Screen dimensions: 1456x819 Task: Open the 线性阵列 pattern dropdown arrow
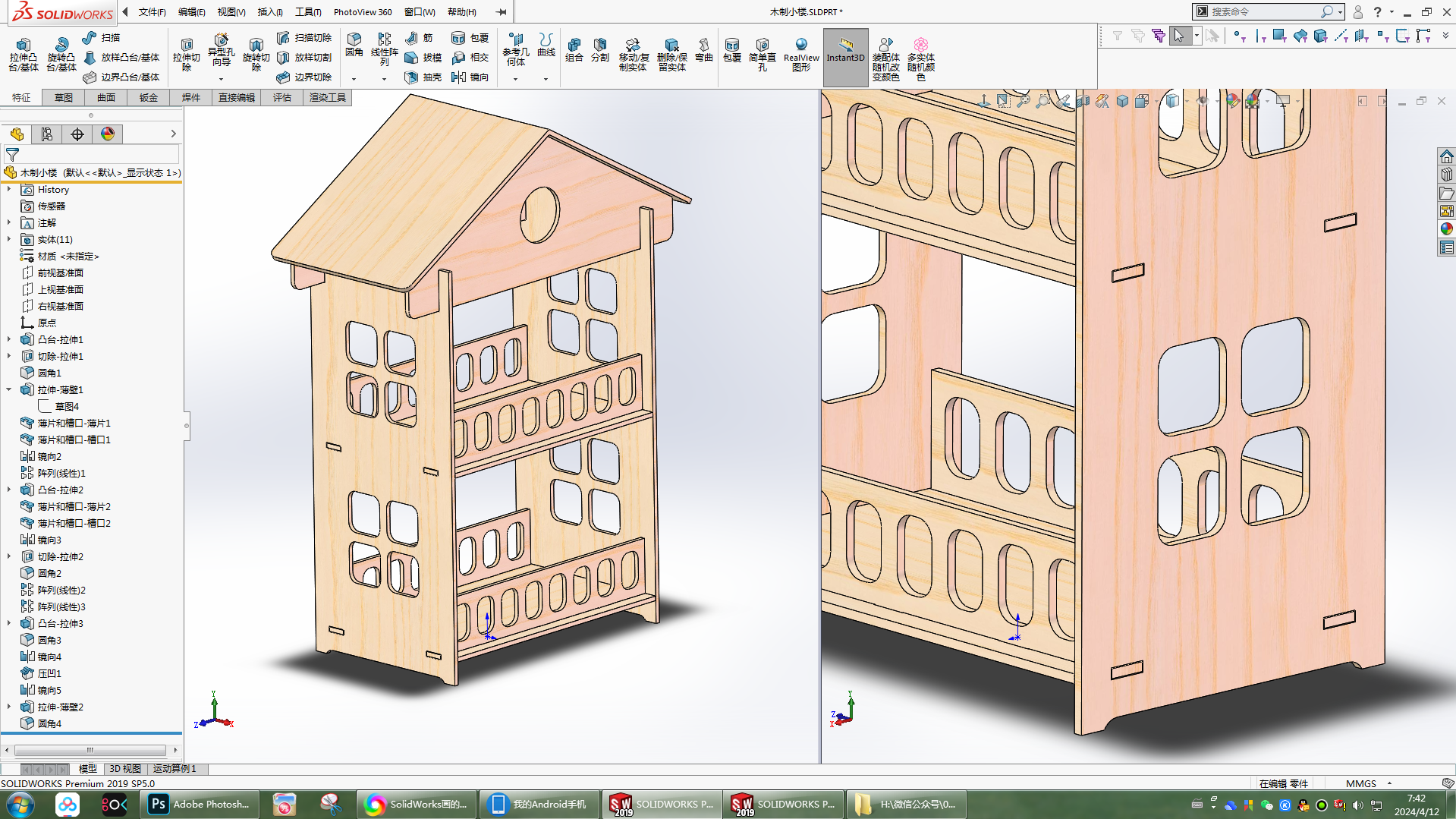tap(384, 79)
